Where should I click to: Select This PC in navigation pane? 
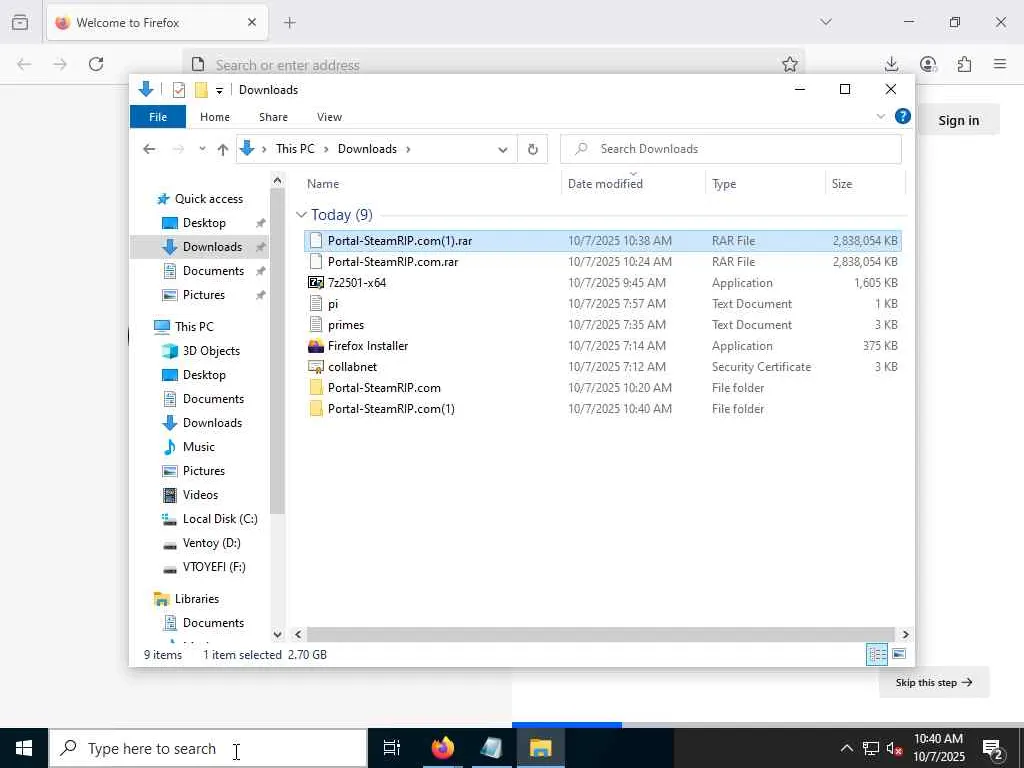click(x=194, y=327)
